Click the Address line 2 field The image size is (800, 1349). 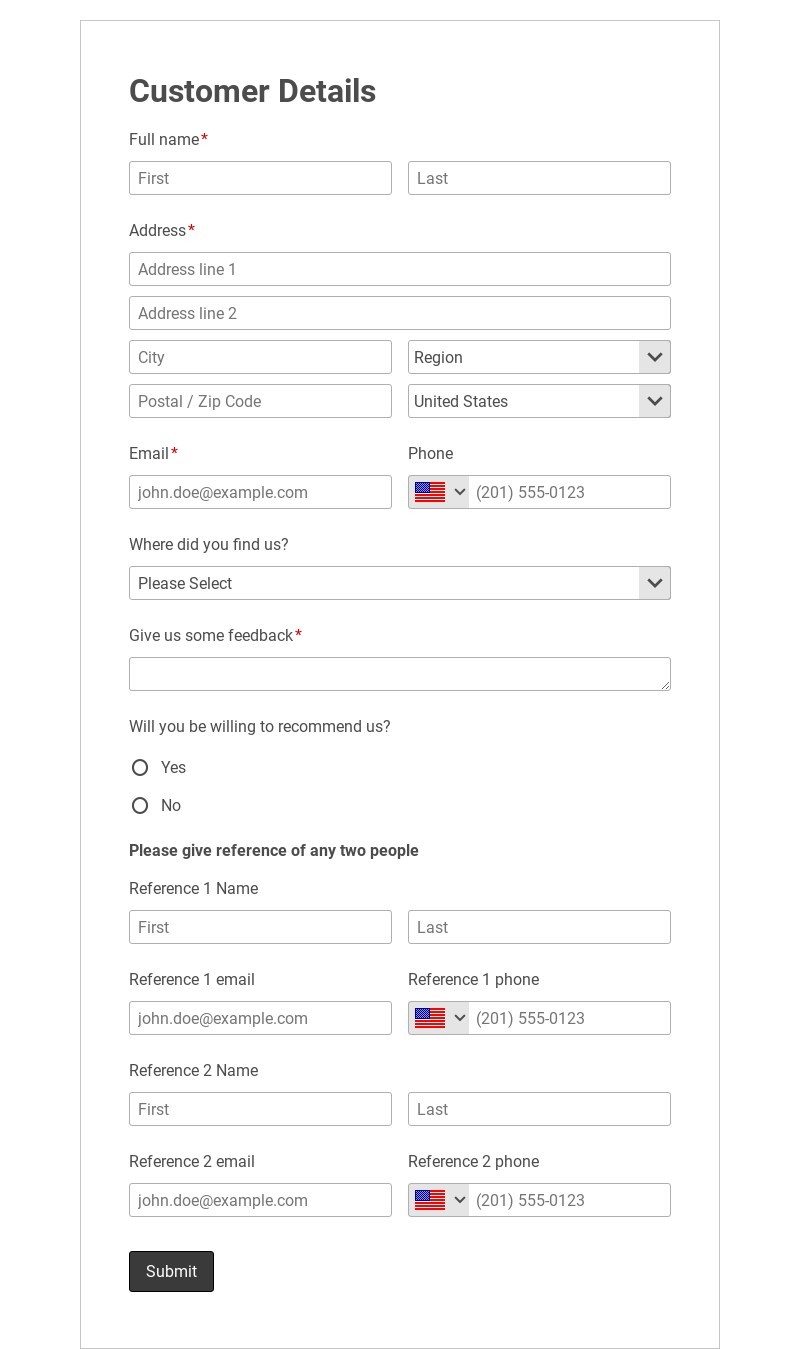(399, 313)
